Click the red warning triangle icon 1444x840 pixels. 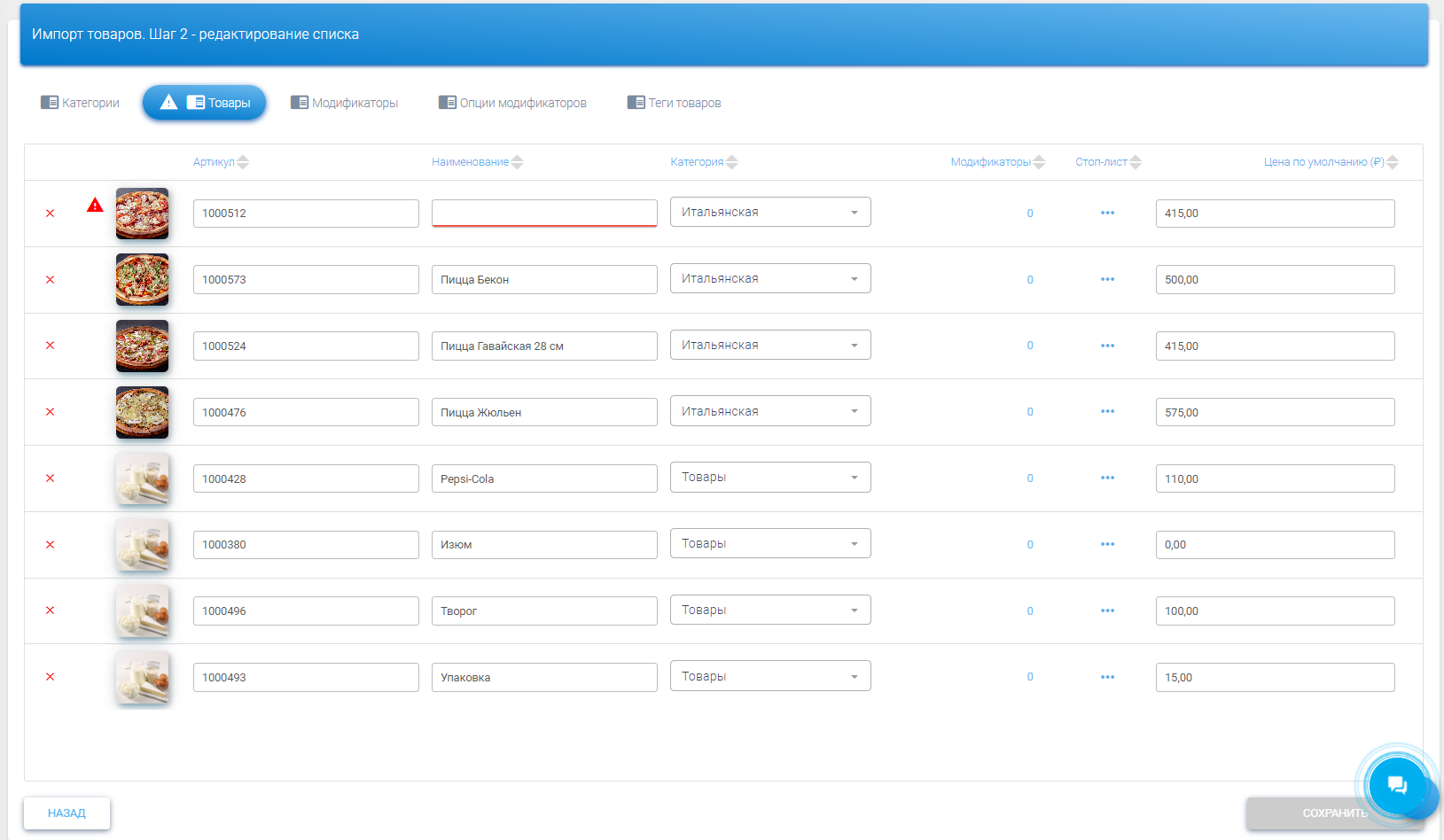click(95, 206)
